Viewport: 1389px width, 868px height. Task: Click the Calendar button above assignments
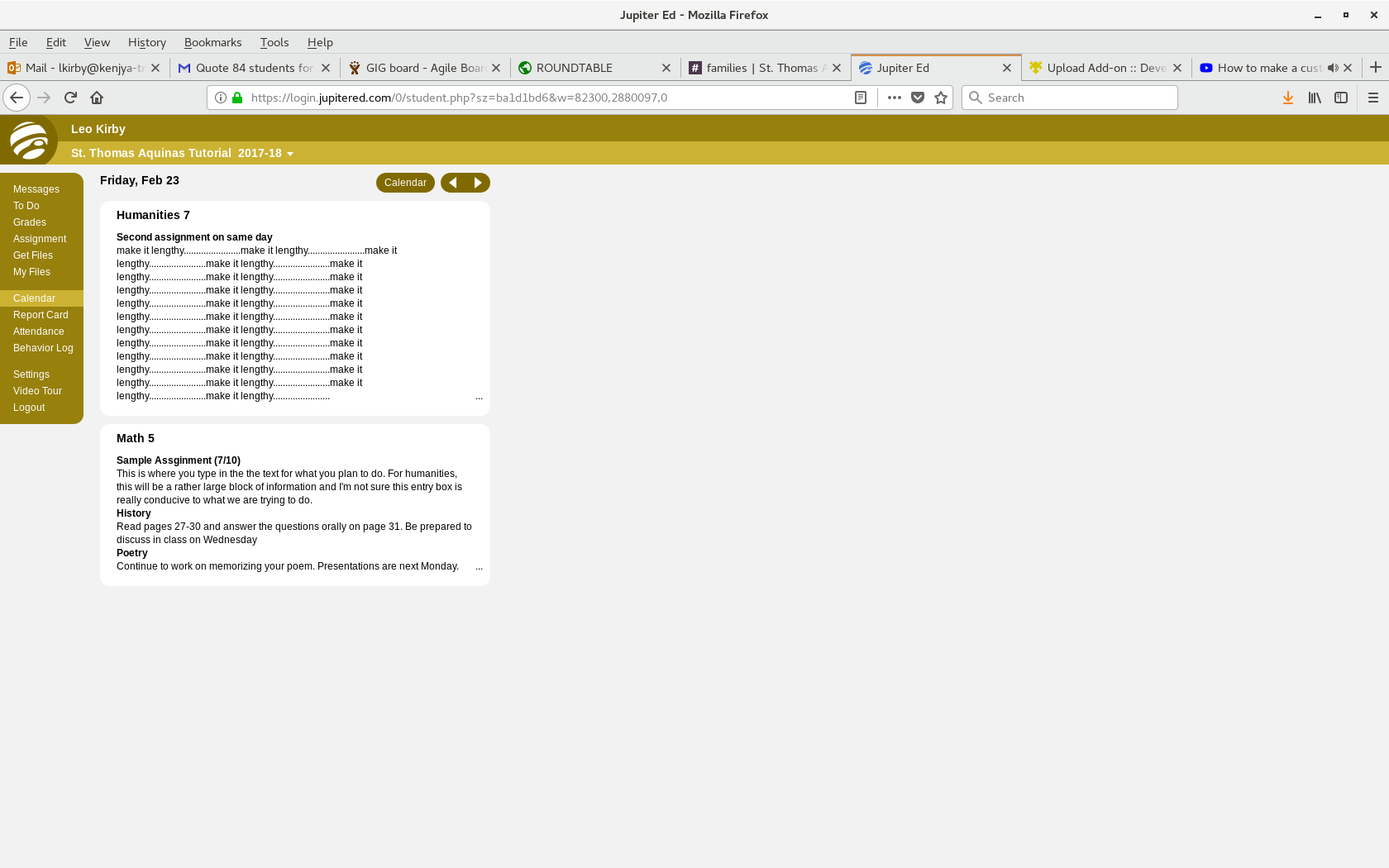[405, 183]
